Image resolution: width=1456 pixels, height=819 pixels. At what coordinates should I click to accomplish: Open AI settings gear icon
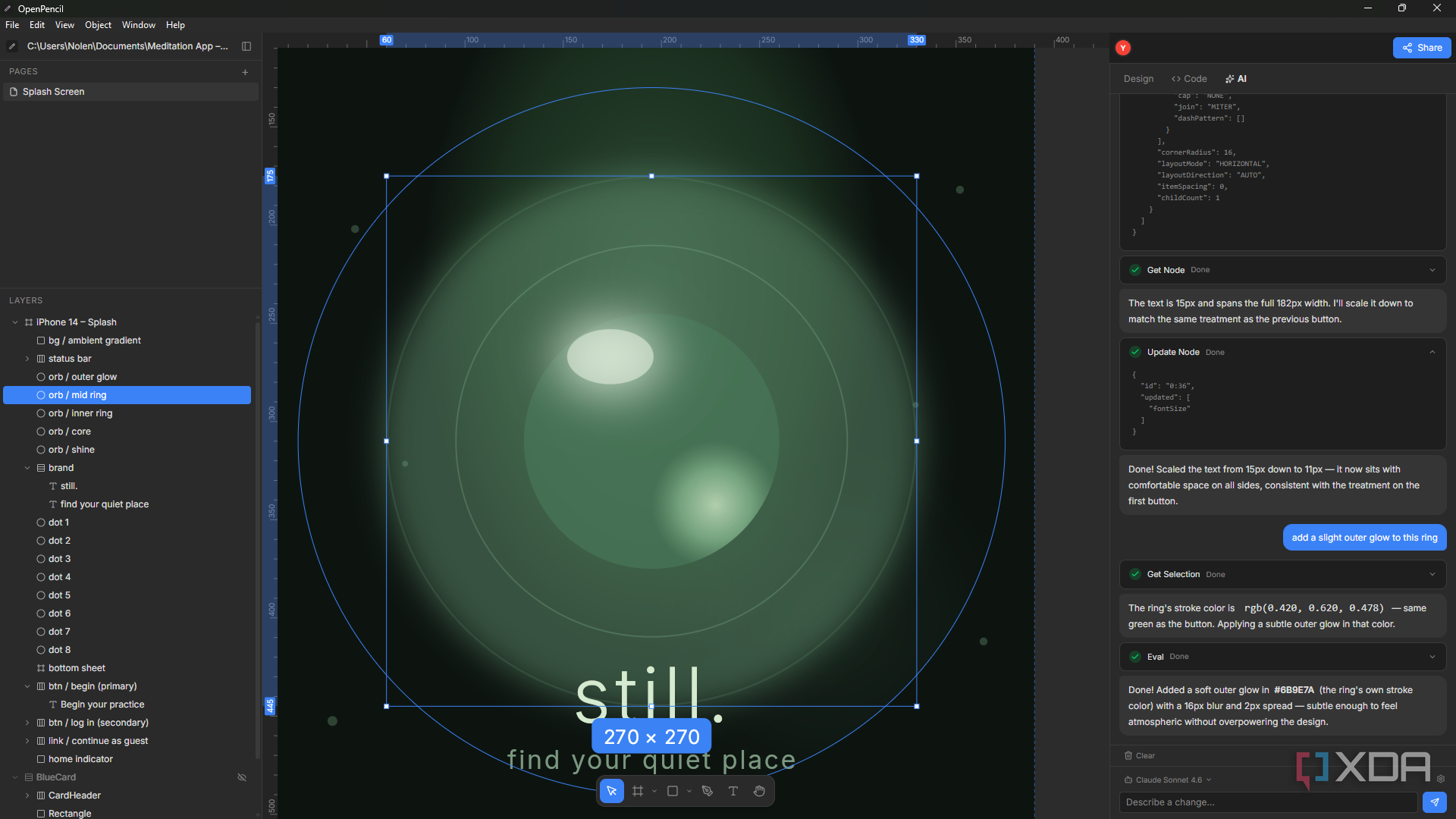(1441, 779)
